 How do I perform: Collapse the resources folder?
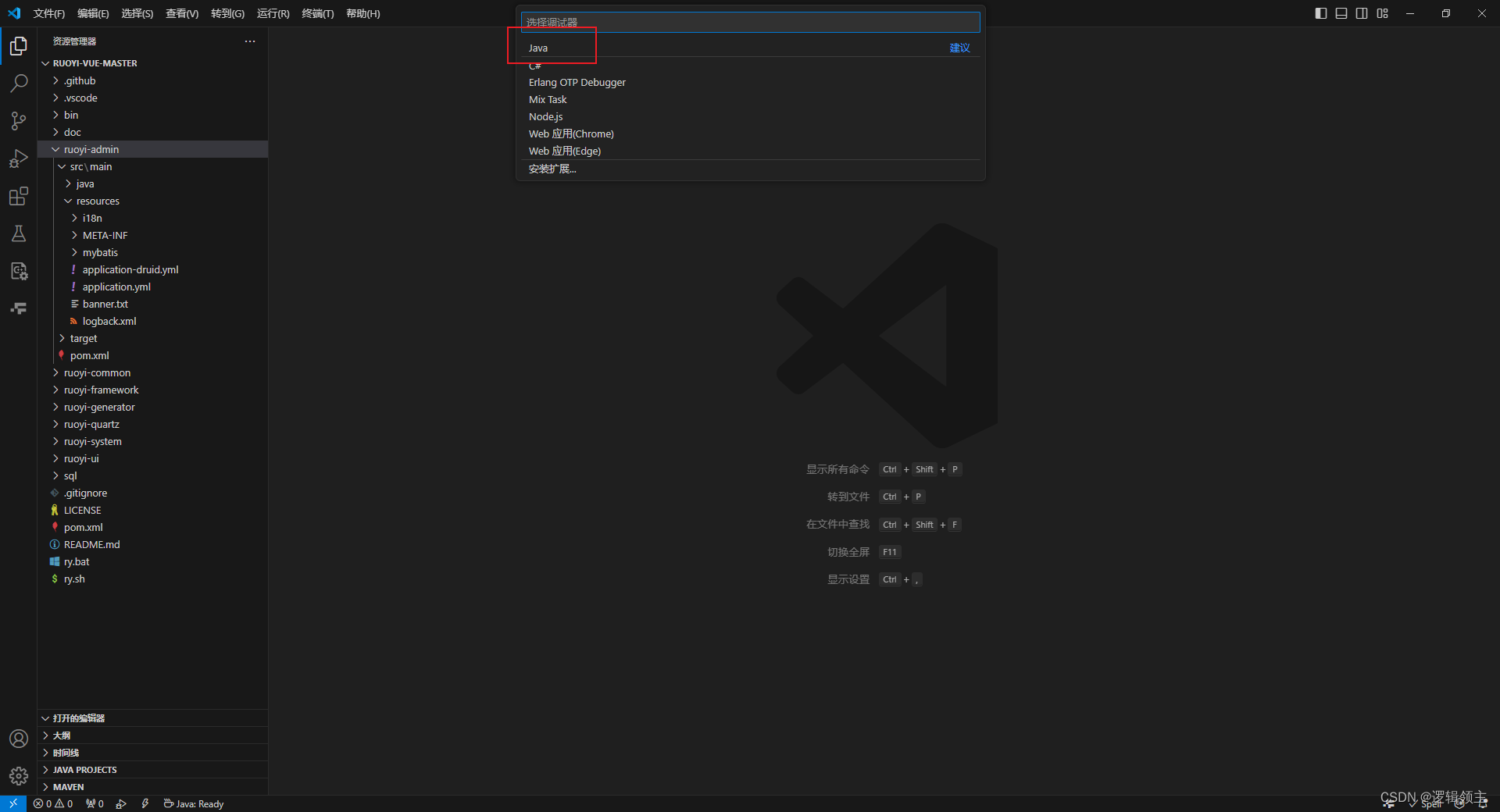153,201
